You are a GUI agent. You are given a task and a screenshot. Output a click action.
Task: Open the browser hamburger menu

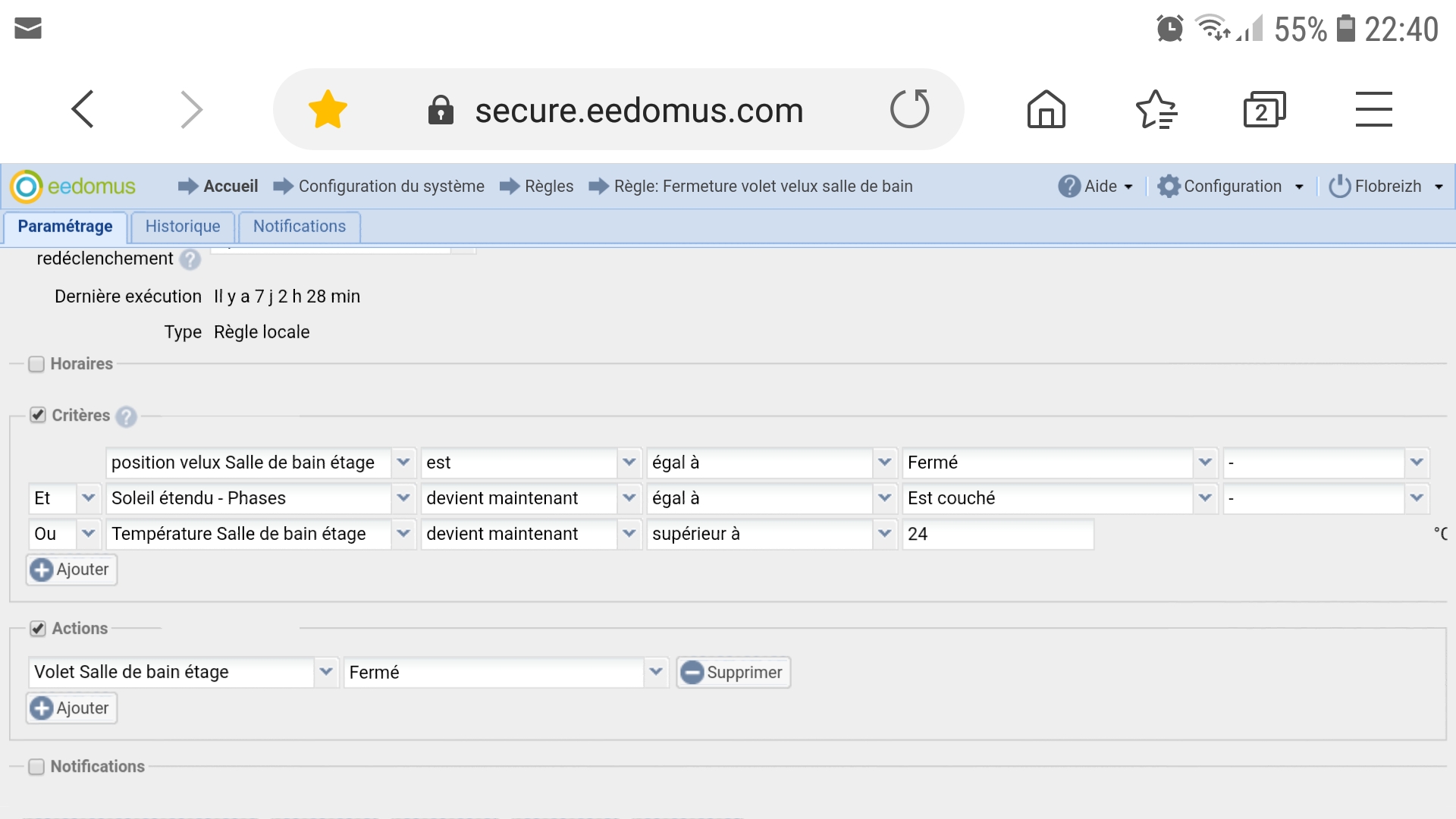[1373, 109]
